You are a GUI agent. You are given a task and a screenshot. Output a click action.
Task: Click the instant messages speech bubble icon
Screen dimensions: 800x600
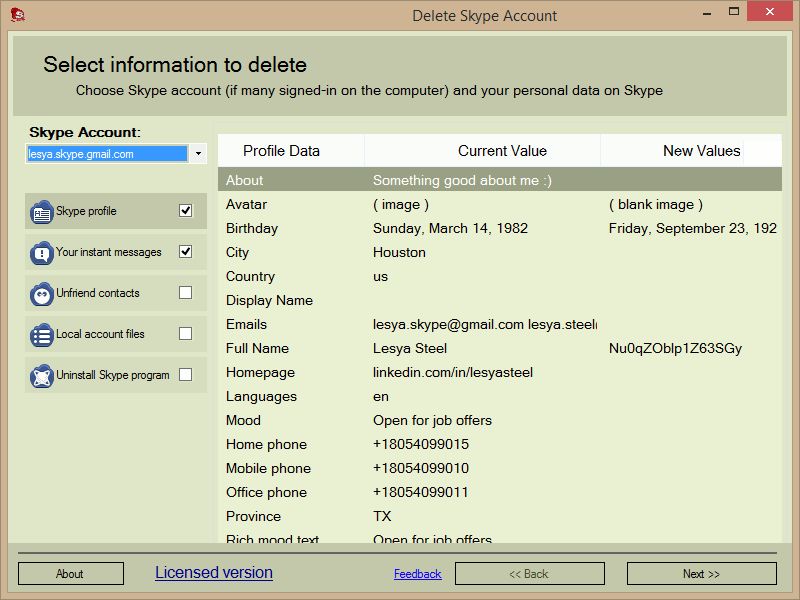[41, 253]
